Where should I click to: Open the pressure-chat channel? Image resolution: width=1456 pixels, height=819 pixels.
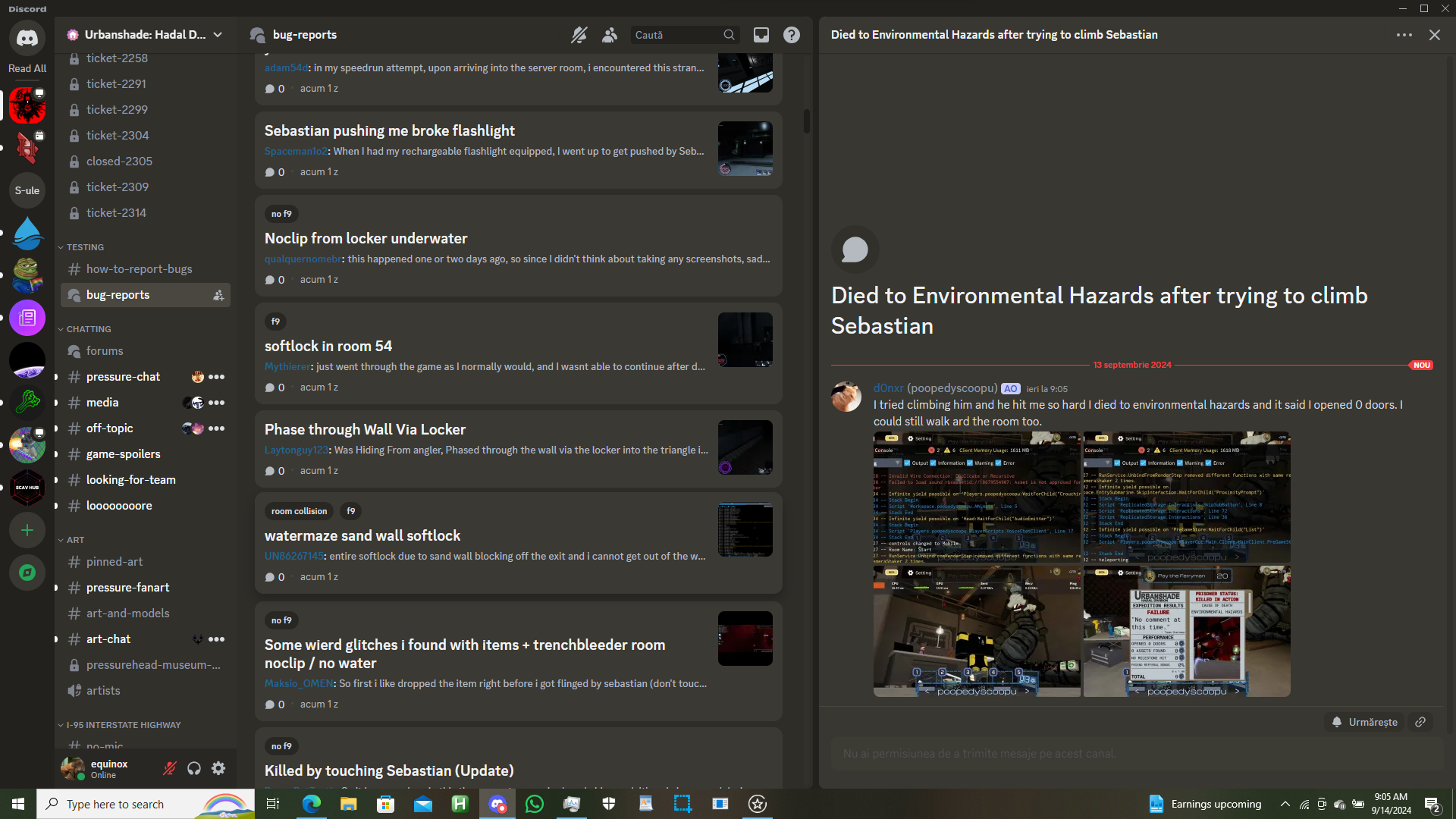click(123, 377)
